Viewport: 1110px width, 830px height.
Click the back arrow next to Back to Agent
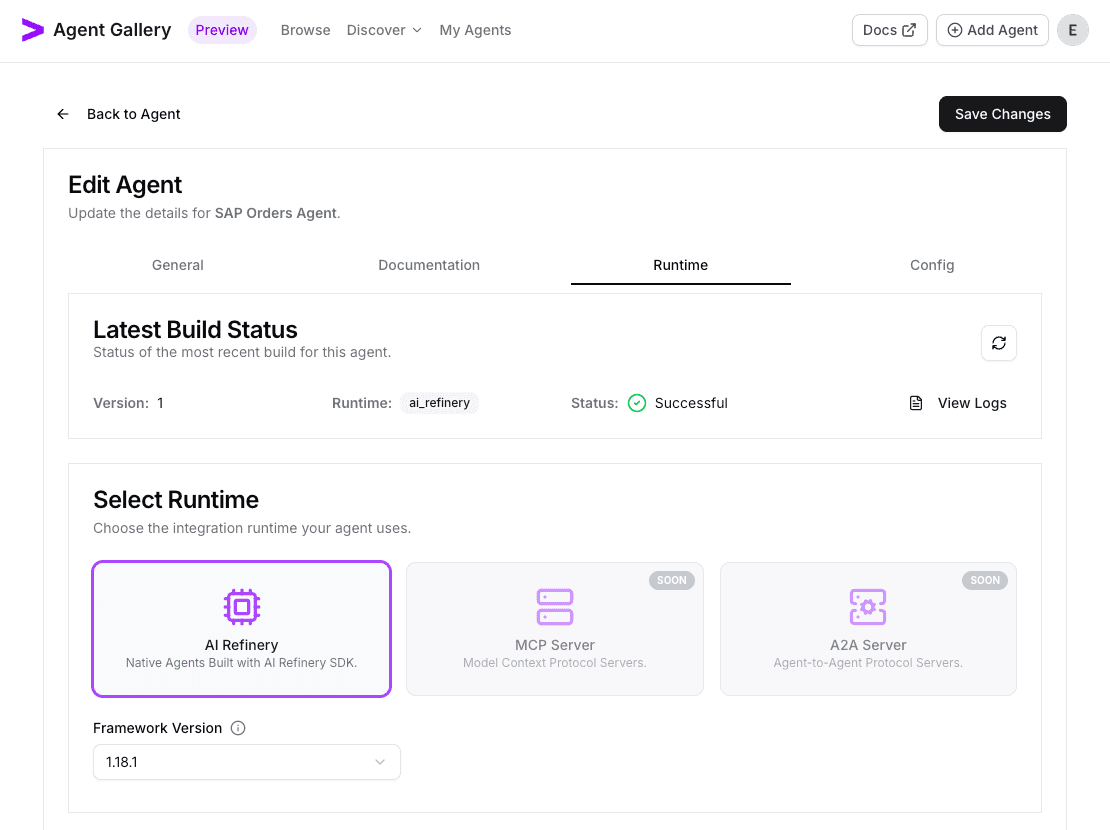pyautogui.click(x=62, y=114)
